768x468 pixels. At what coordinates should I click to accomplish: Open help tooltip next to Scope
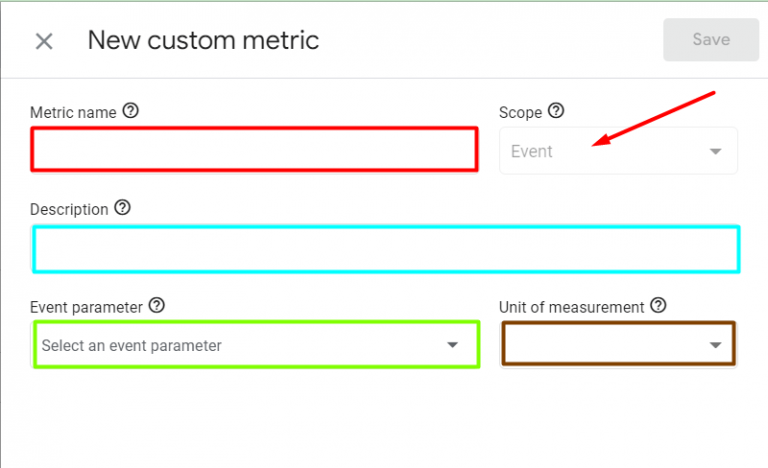pos(556,111)
